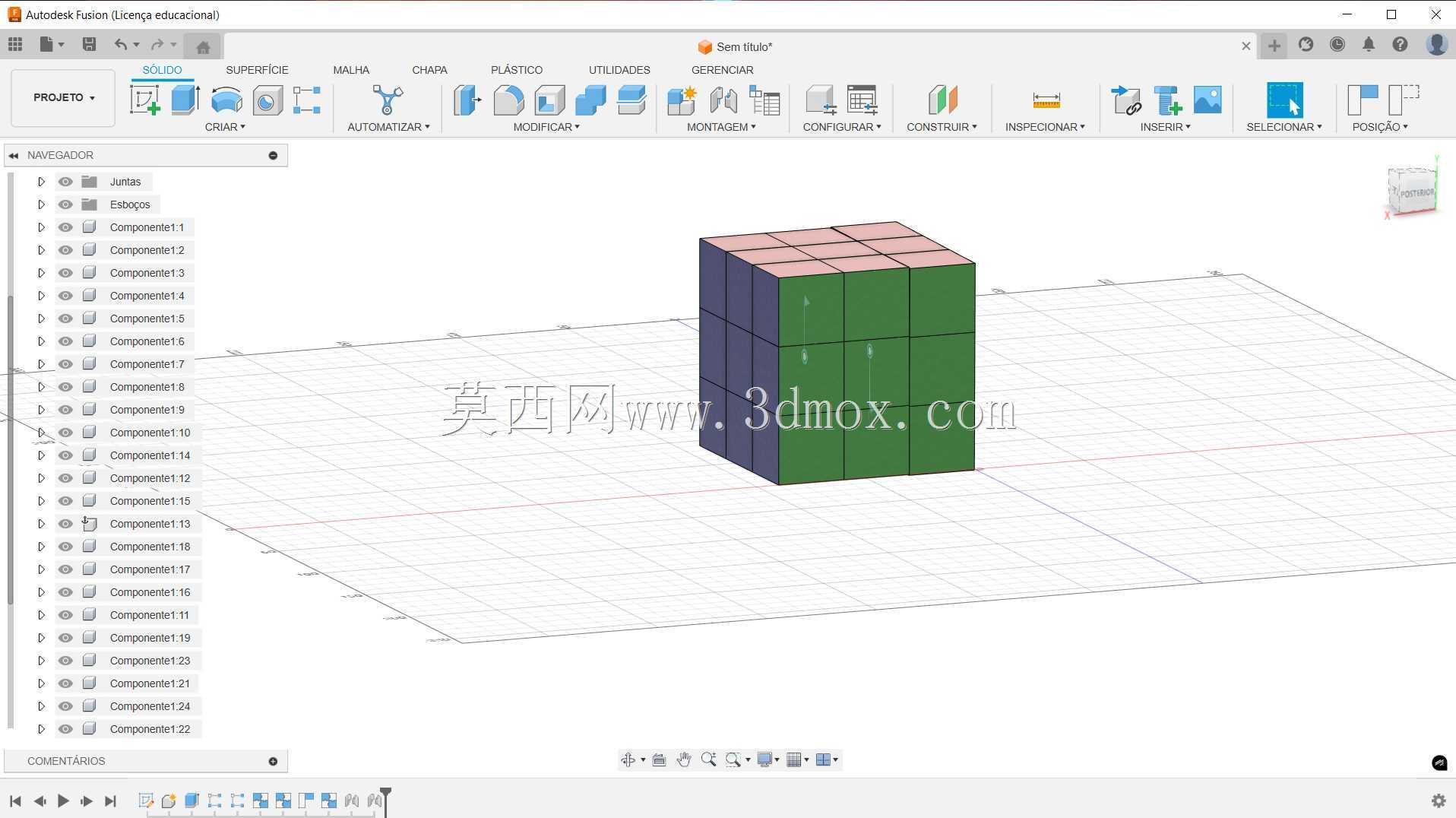The width and height of the screenshot is (1456, 818).
Task: Toggle visibility of Esboços folder
Action: pyautogui.click(x=65, y=204)
